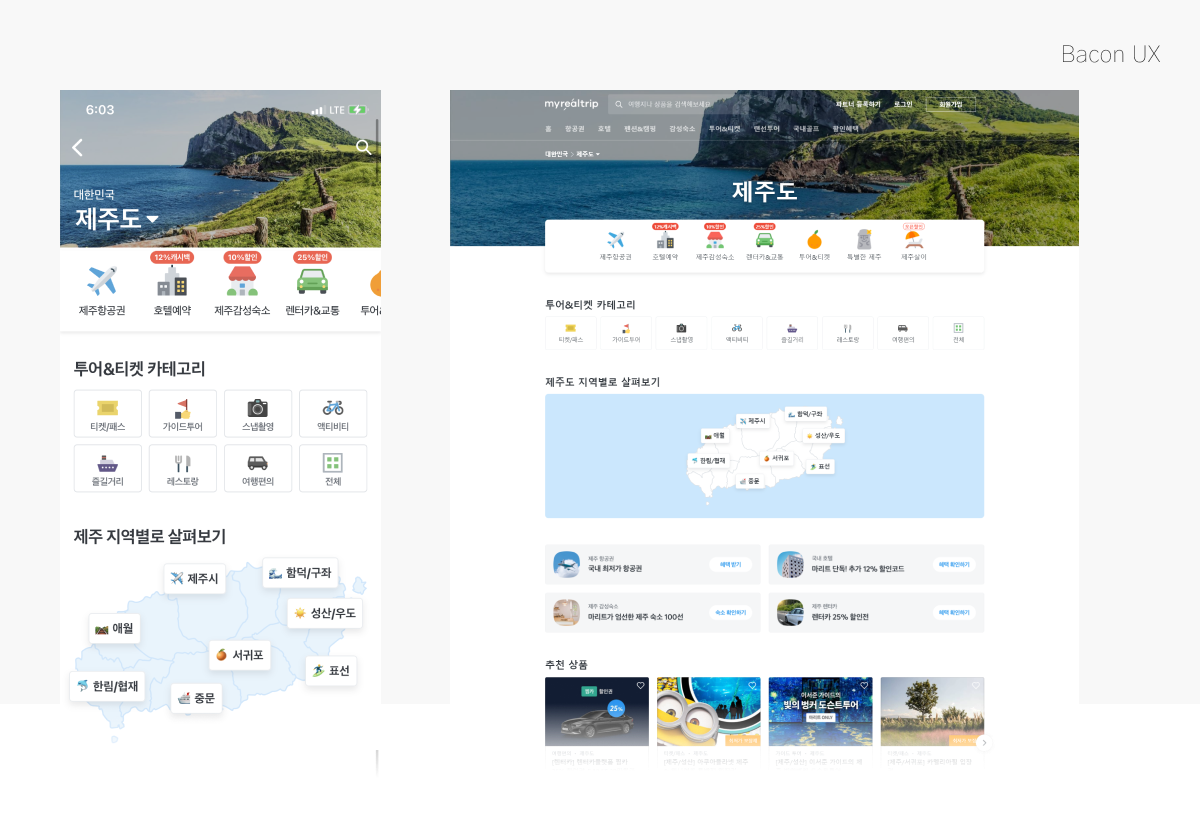Select 제주시 region on mobile map

[194, 578]
